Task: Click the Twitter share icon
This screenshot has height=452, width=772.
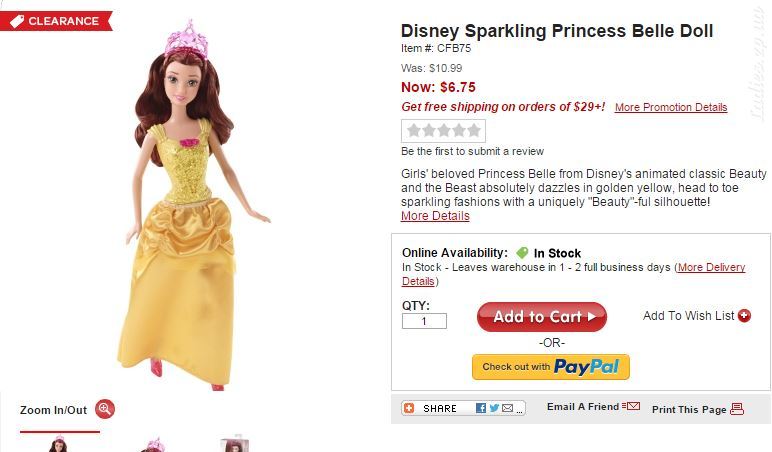Action: (x=494, y=408)
